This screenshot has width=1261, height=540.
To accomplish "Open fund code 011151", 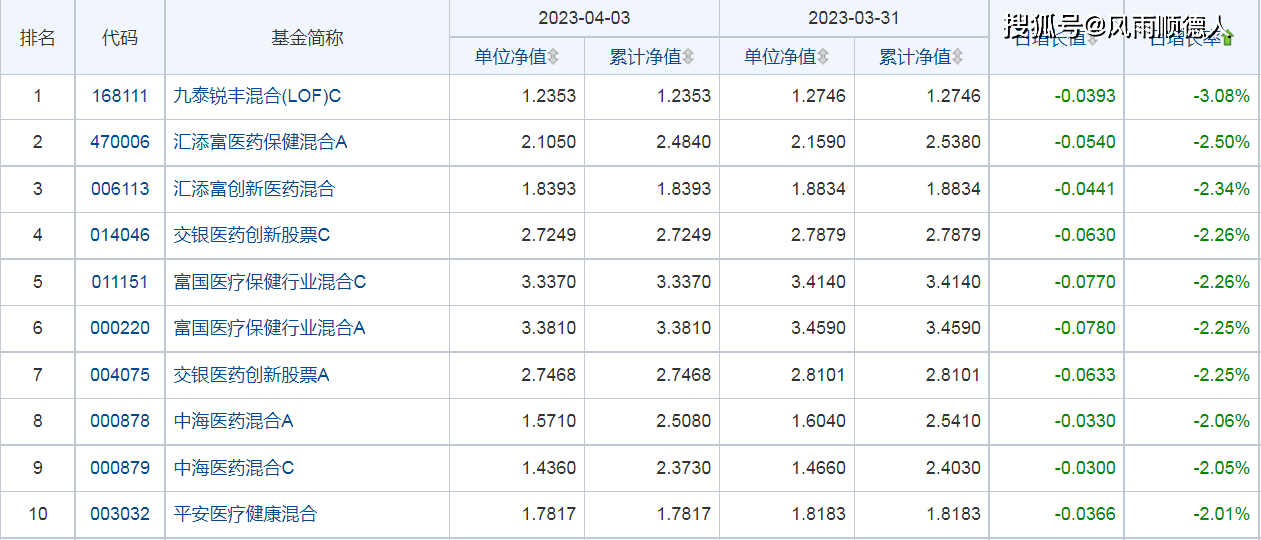I will (119, 282).
